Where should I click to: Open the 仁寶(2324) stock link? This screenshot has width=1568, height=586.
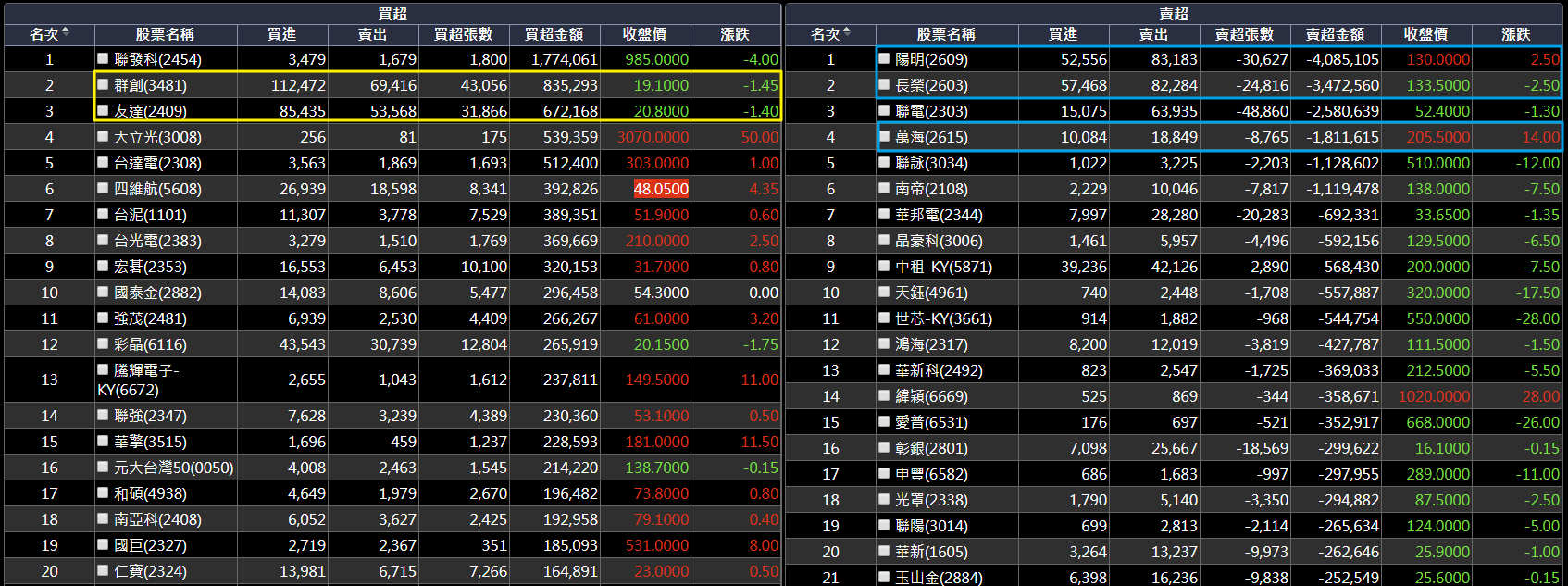coord(150,571)
